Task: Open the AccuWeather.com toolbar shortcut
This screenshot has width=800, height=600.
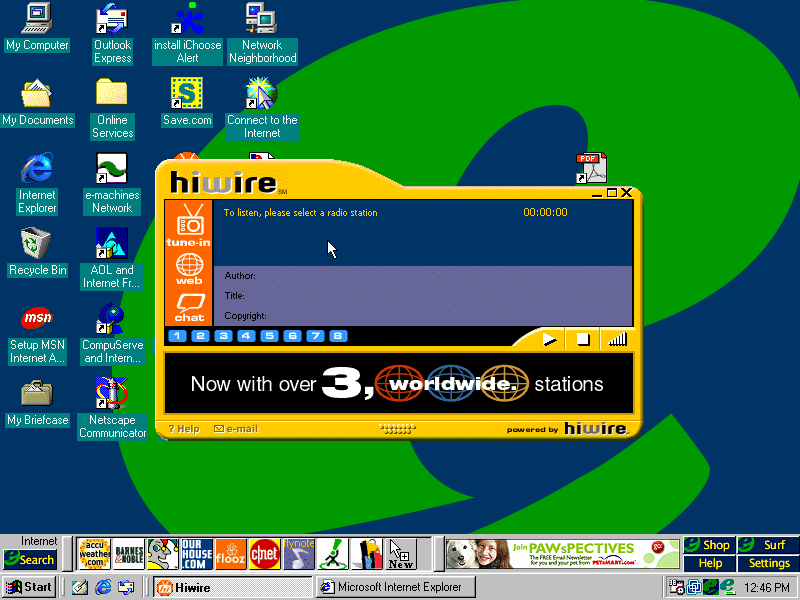Action: [x=94, y=553]
